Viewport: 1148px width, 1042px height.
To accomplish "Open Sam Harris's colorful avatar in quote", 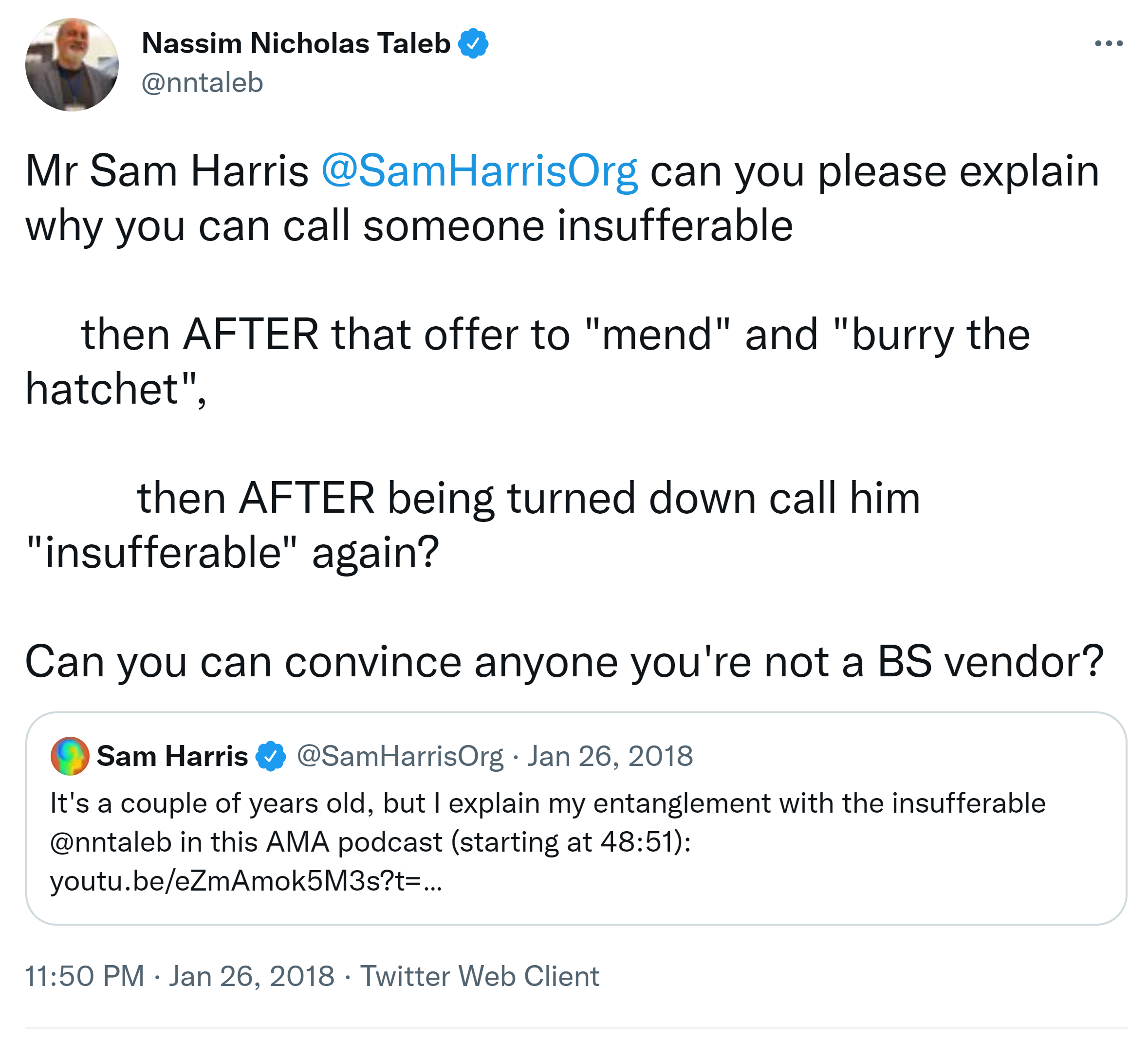I will click(70, 756).
